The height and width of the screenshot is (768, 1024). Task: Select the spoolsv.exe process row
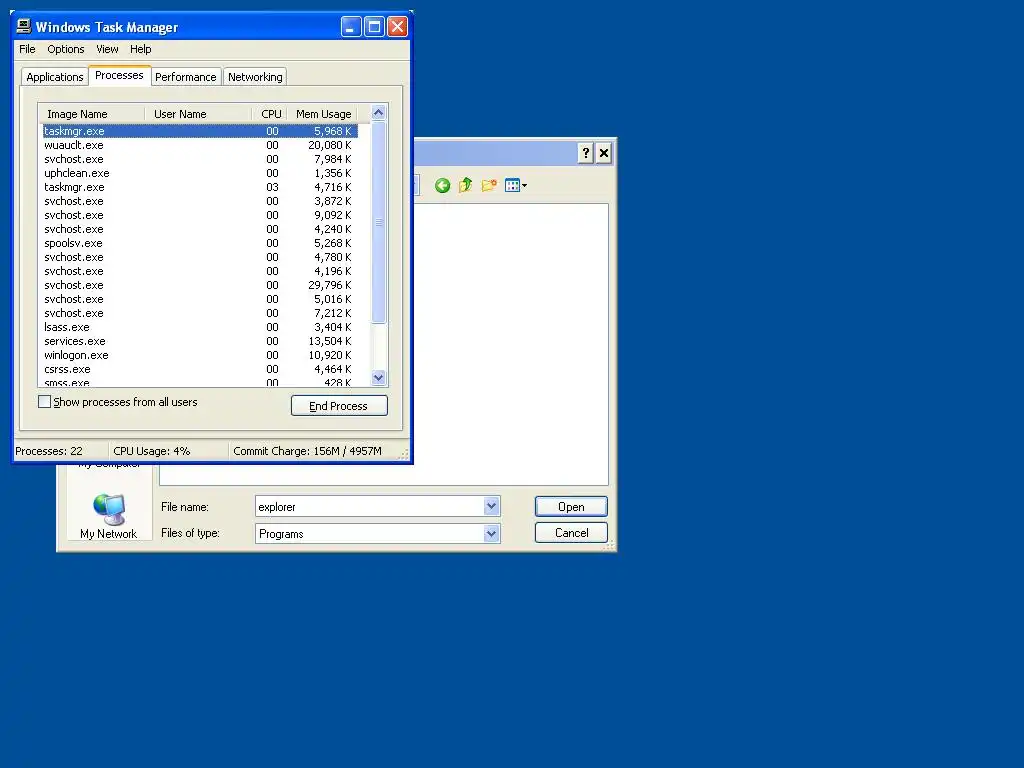(x=198, y=243)
